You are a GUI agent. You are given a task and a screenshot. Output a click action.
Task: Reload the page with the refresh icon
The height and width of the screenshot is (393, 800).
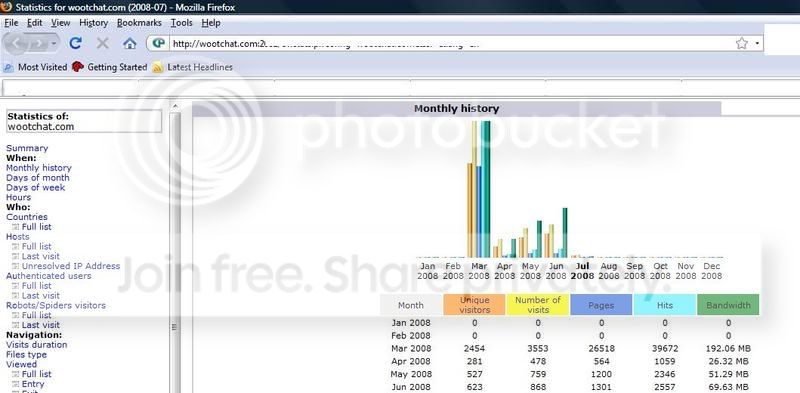pyautogui.click(x=76, y=43)
